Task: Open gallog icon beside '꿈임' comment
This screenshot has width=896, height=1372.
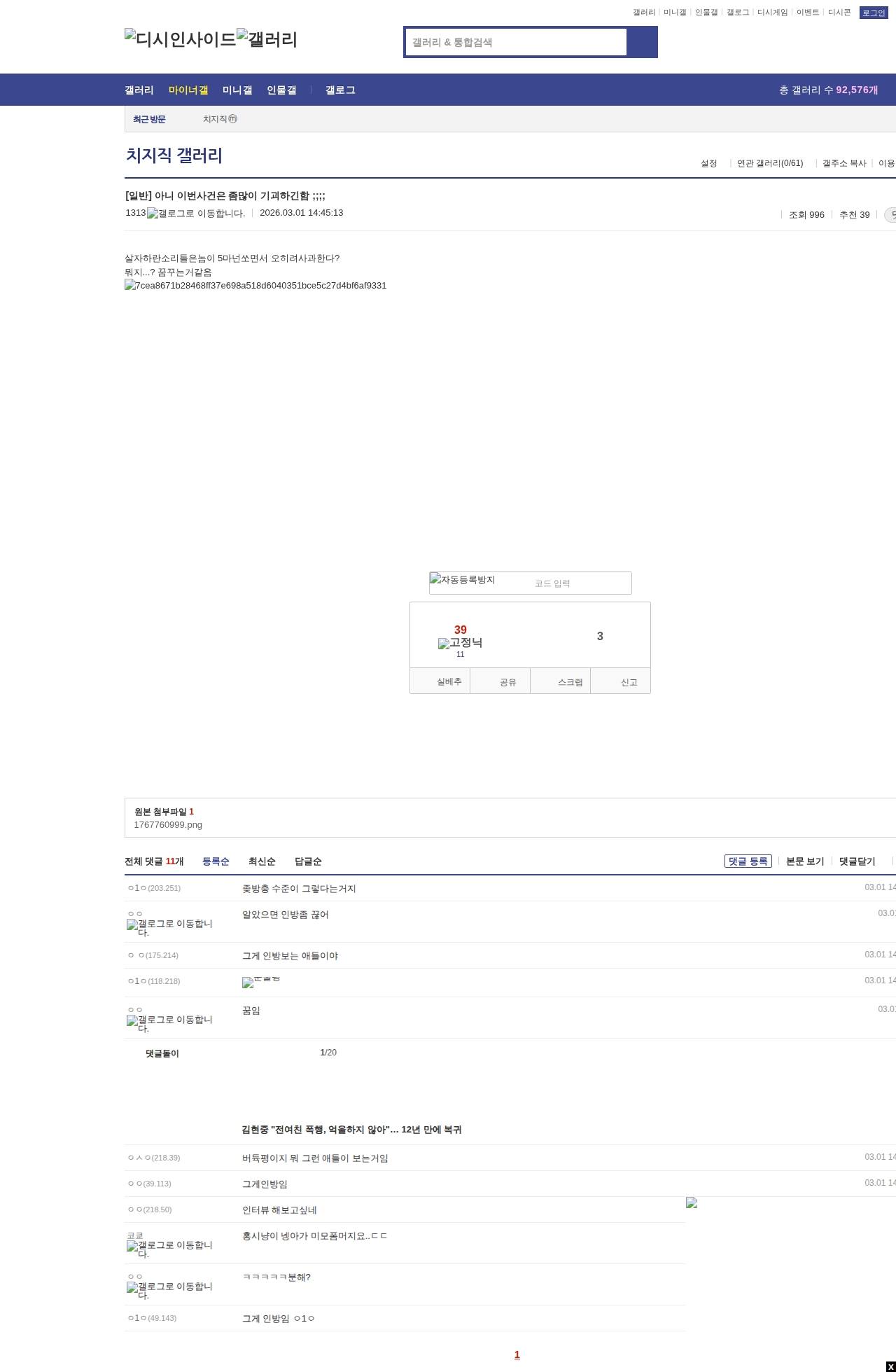Action: [169, 1024]
